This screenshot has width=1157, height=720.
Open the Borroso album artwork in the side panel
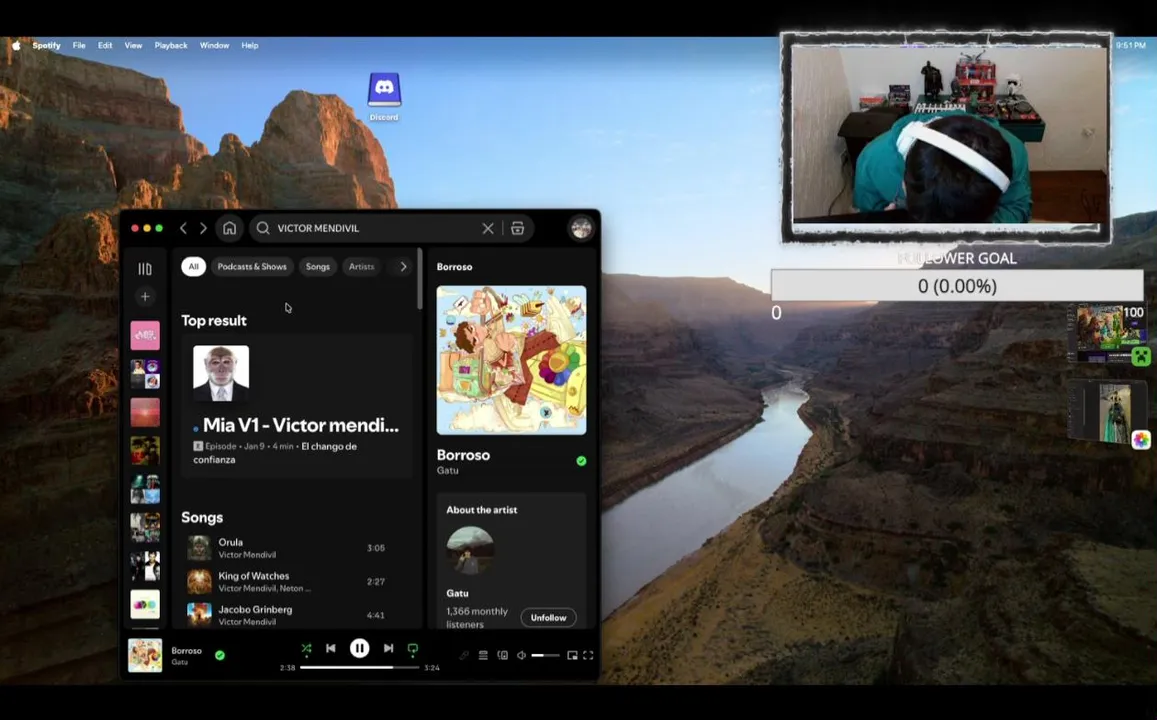click(x=511, y=360)
